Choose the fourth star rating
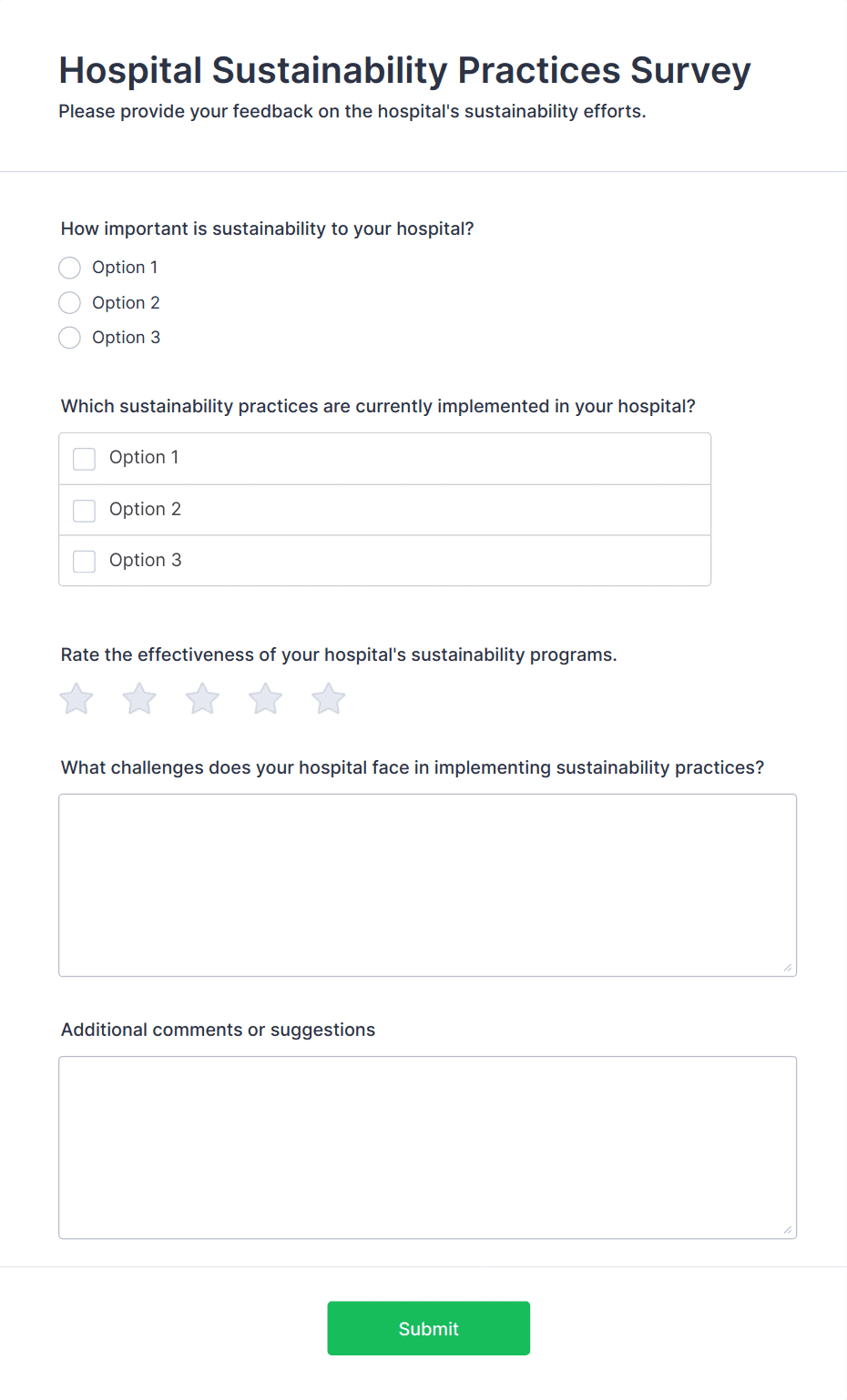This screenshot has width=847, height=1400. coord(266,699)
